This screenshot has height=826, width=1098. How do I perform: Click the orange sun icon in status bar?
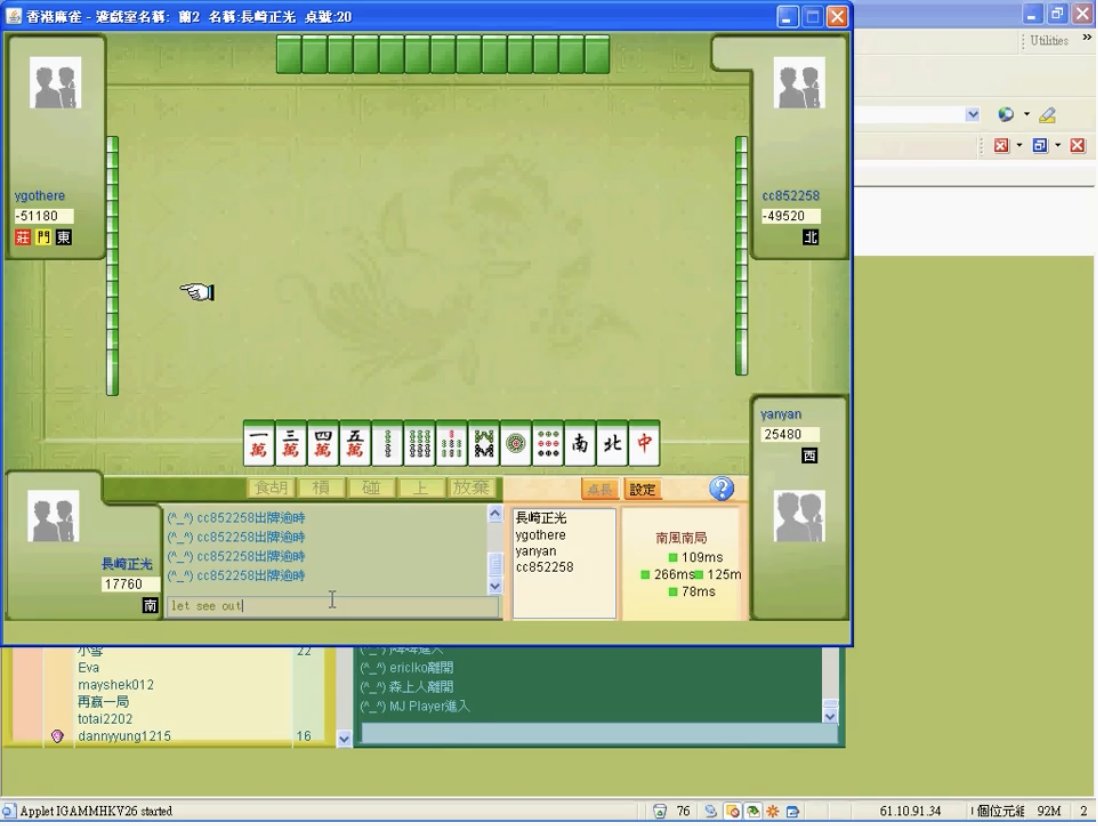tap(772, 811)
